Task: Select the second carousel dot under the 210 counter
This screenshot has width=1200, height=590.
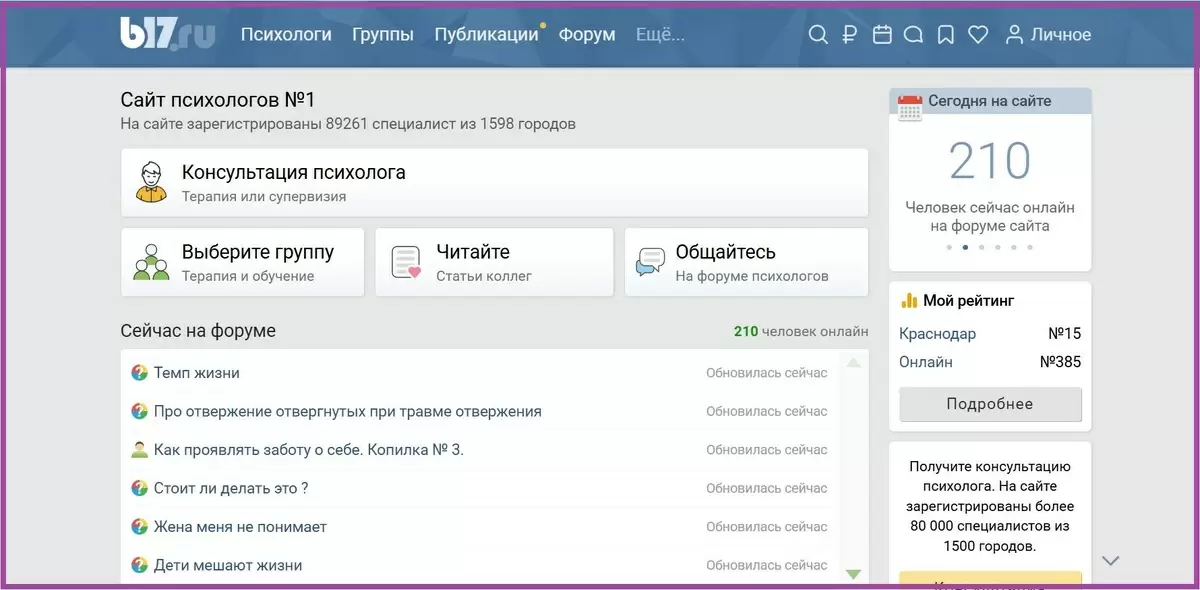Action: [x=964, y=247]
